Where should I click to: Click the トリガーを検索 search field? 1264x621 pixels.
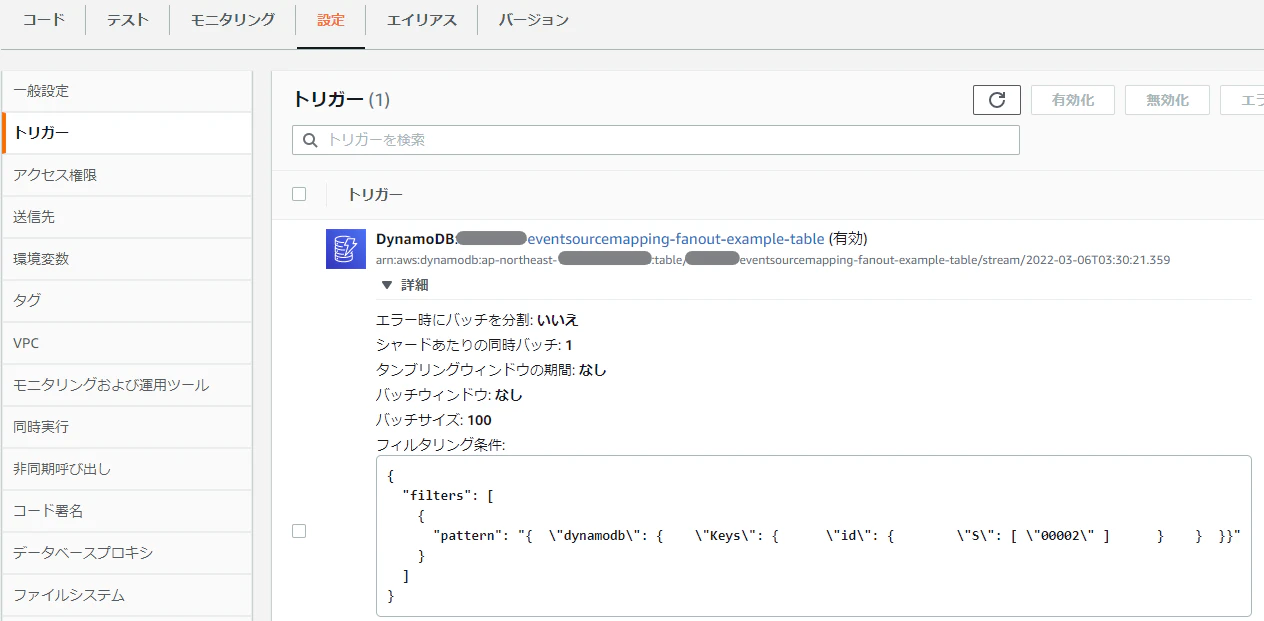(x=656, y=140)
